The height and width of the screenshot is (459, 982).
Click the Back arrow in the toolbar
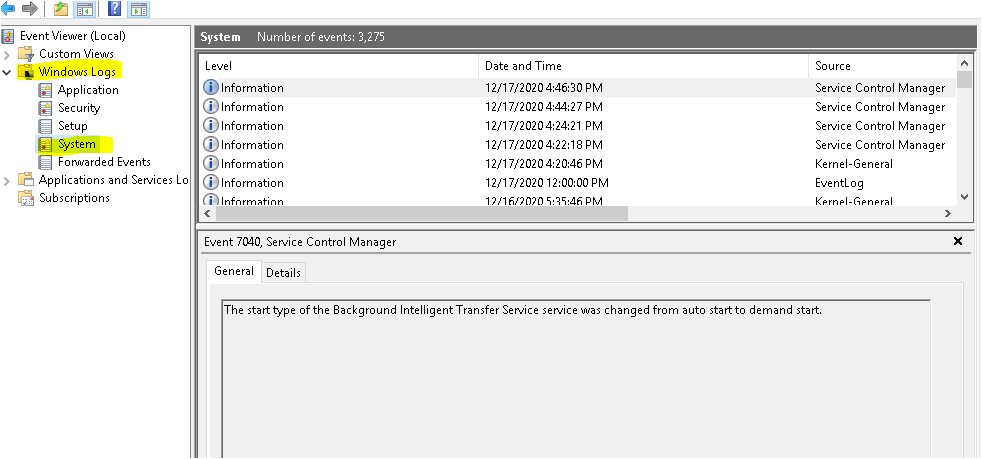(9, 9)
